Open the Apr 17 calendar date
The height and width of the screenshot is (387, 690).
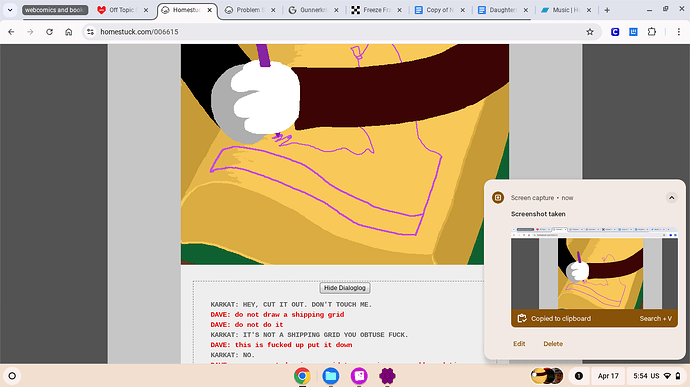click(608, 376)
